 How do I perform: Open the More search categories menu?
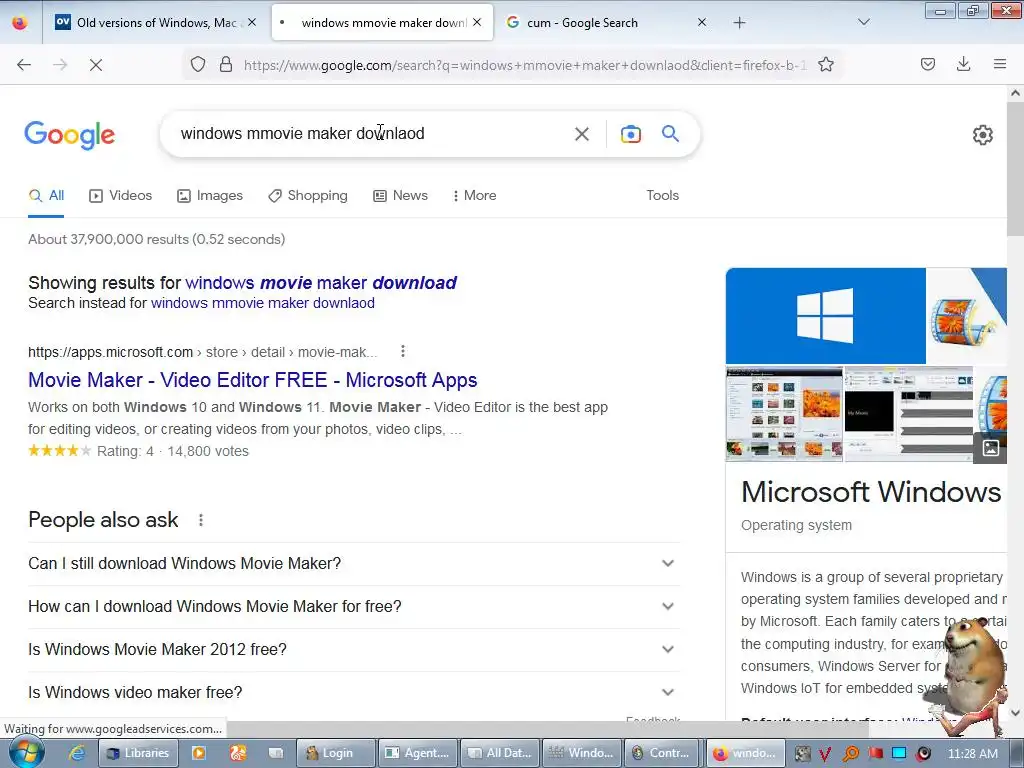(x=475, y=195)
